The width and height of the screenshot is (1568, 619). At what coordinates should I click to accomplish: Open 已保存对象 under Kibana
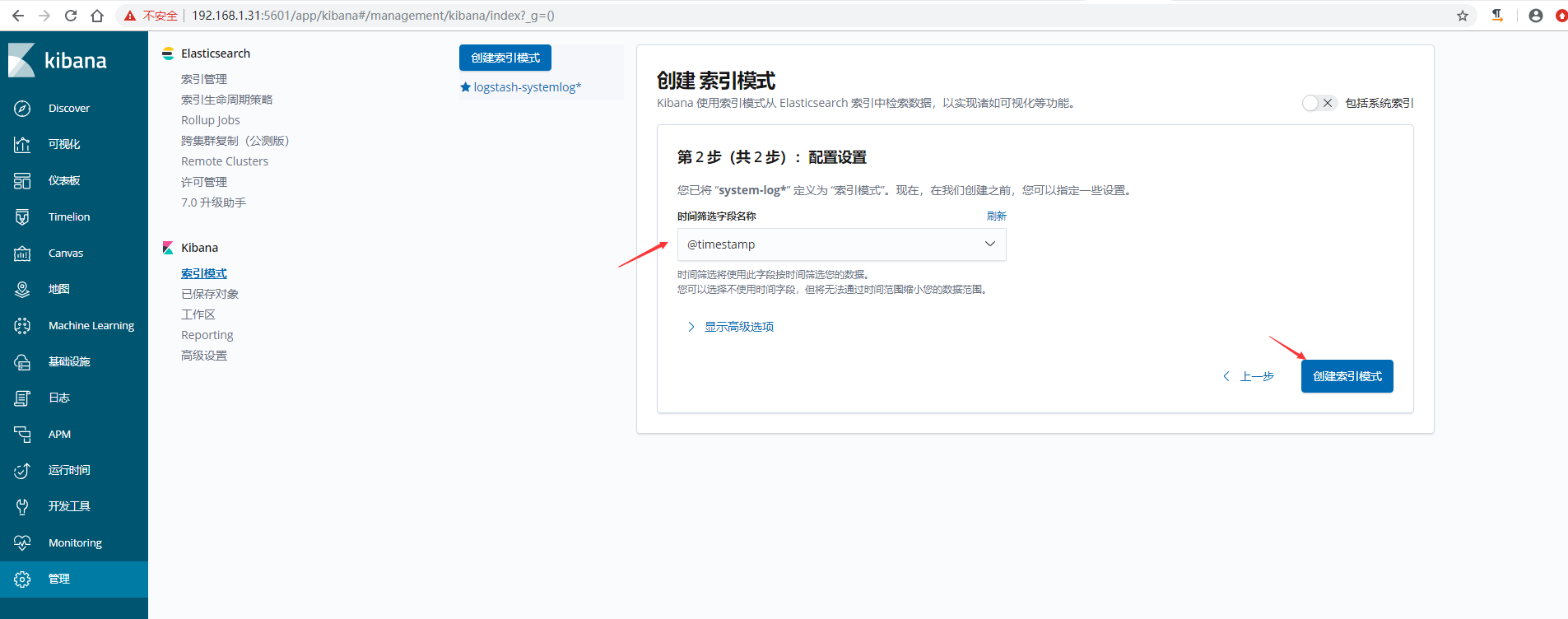(x=210, y=294)
